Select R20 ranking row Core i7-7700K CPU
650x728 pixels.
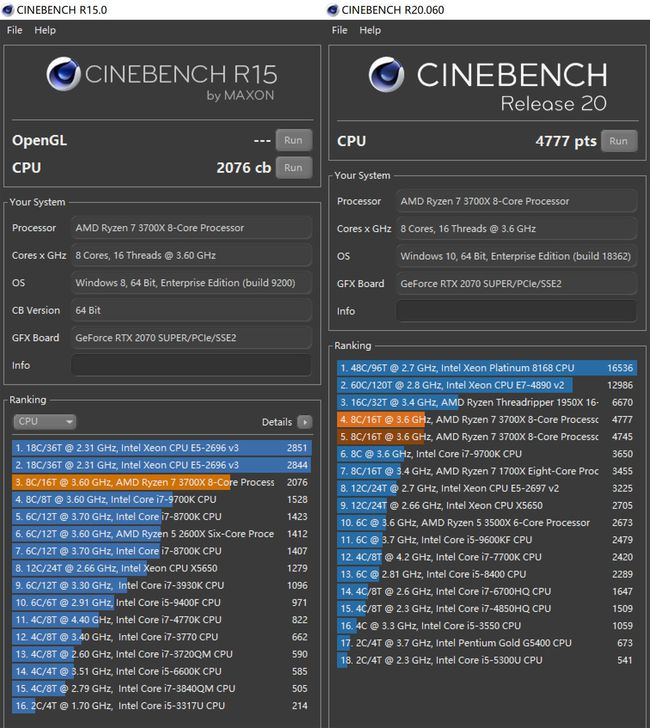(487, 557)
